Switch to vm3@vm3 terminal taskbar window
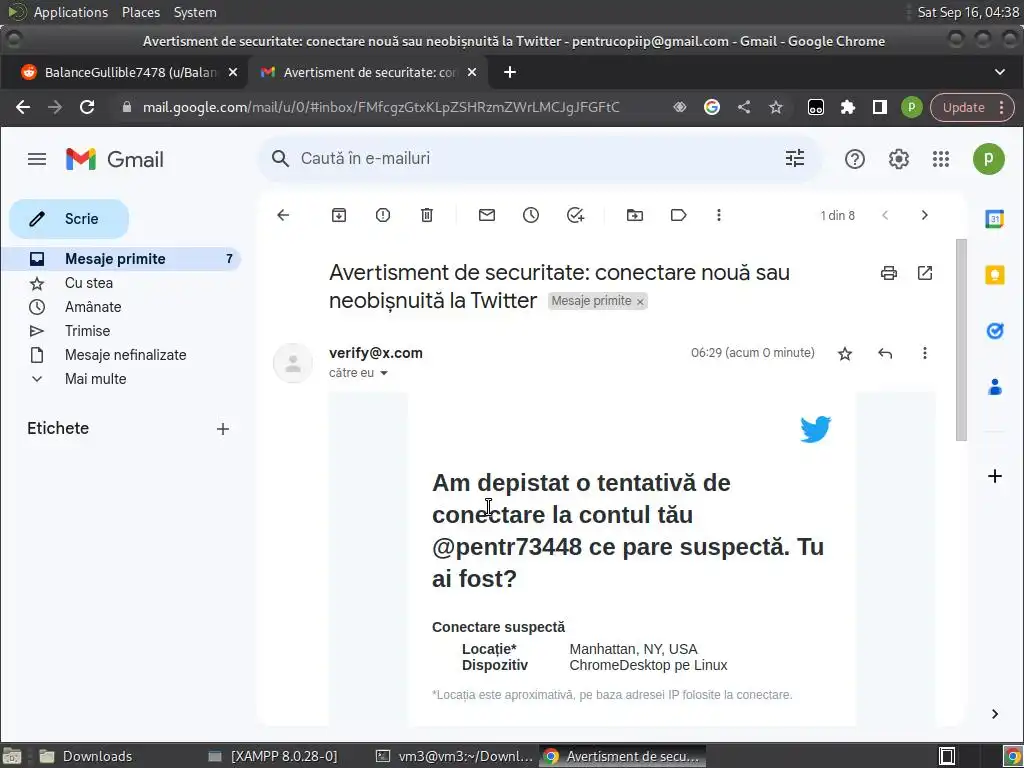Image resolution: width=1024 pixels, height=768 pixels. pos(454,756)
